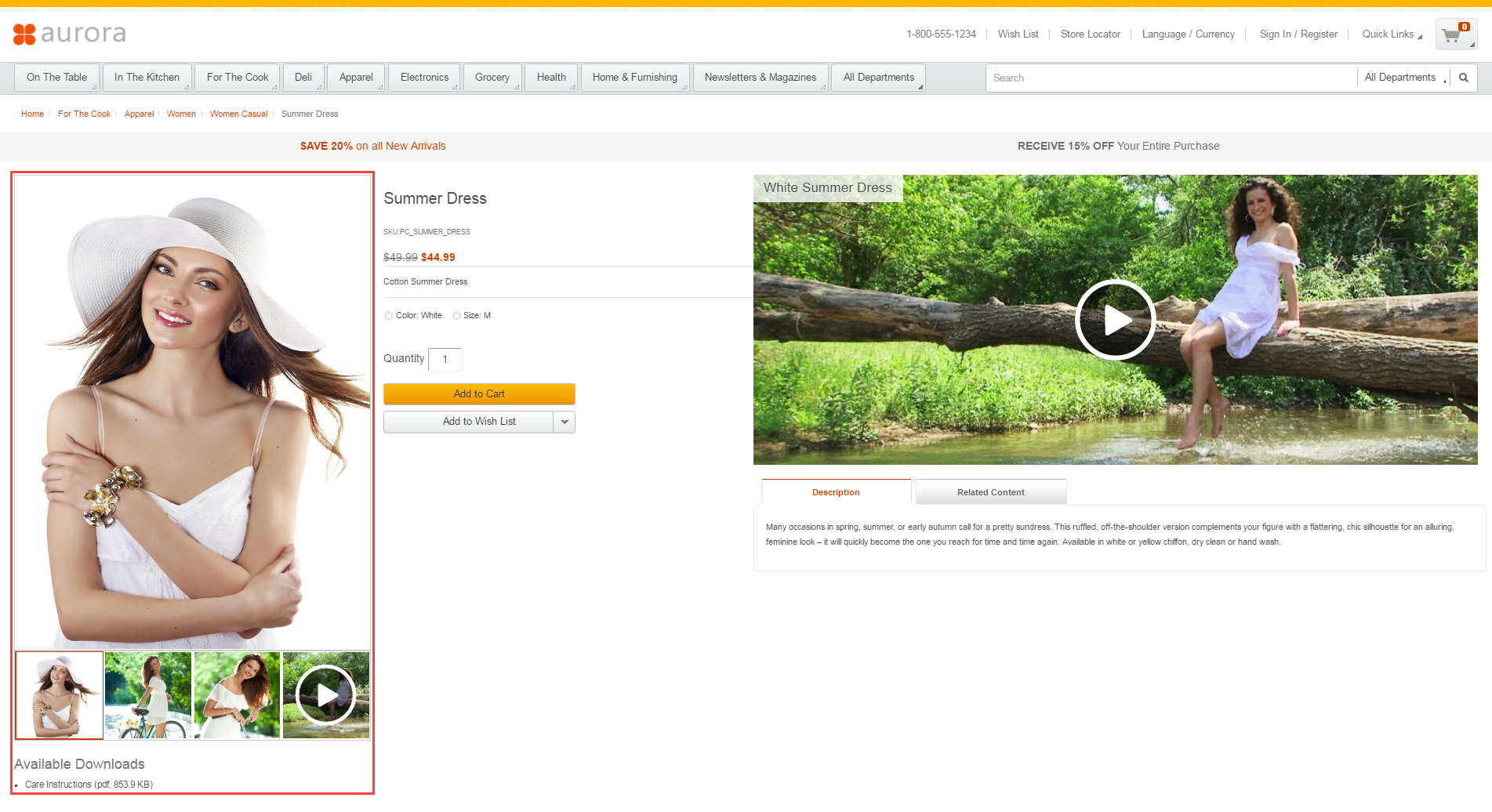Open the Store Locator
Screen dimensions: 1492x812
[1090, 34]
